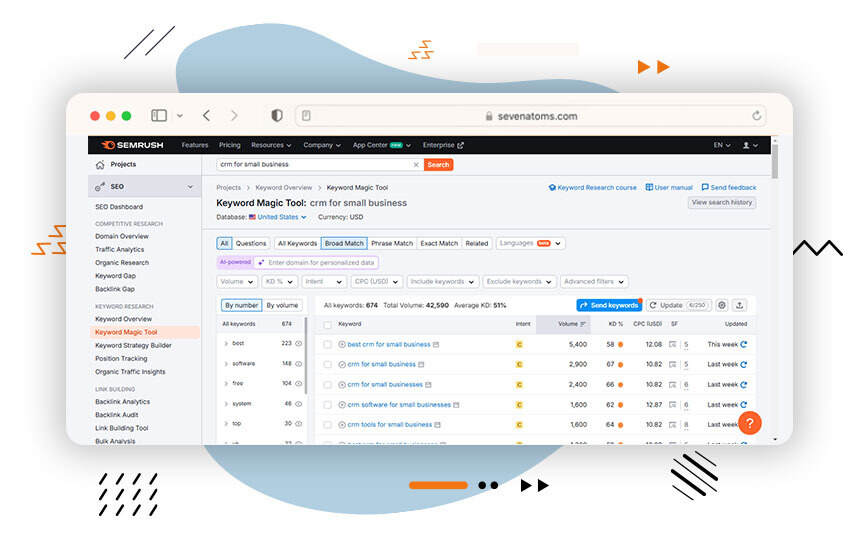The height and width of the screenshot is (538, 860).
Task: Open the KD % filter dropdown
Action: (x=279, y=281)
